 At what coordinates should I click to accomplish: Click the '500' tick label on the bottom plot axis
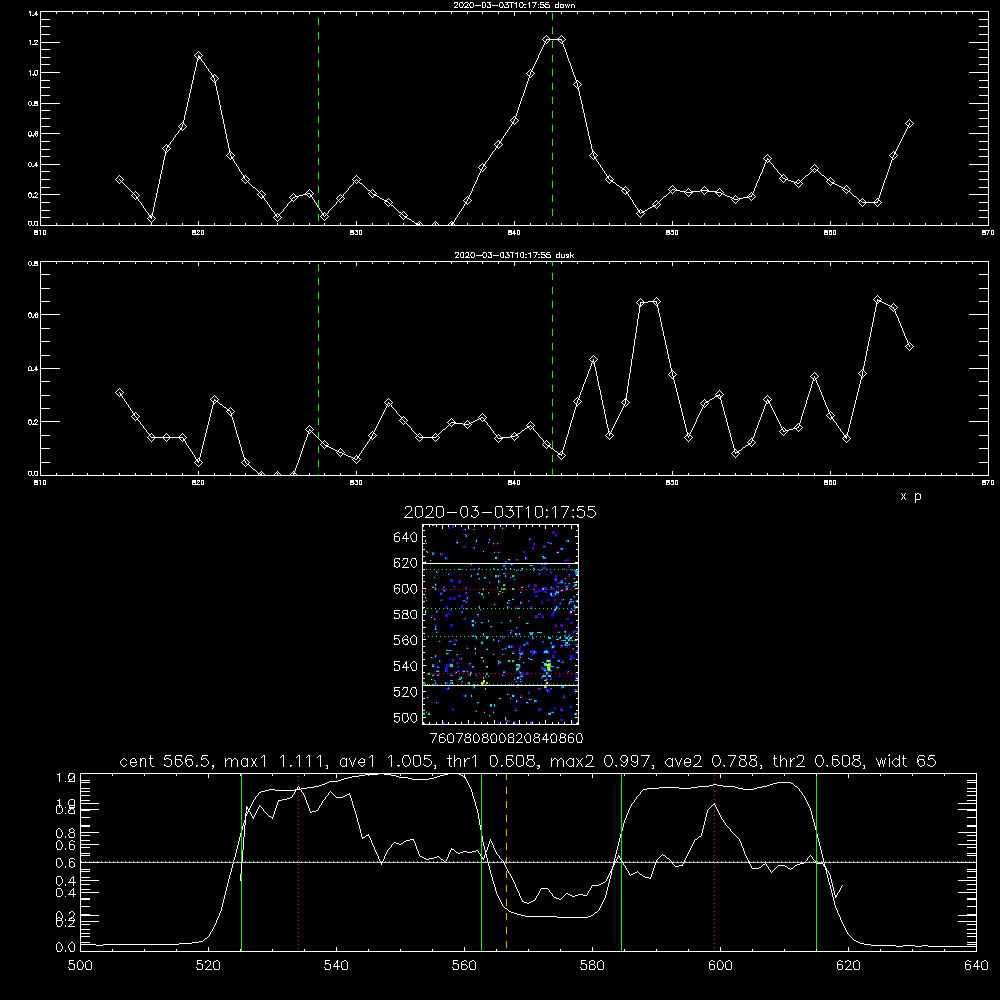click(x=80, y=966)
